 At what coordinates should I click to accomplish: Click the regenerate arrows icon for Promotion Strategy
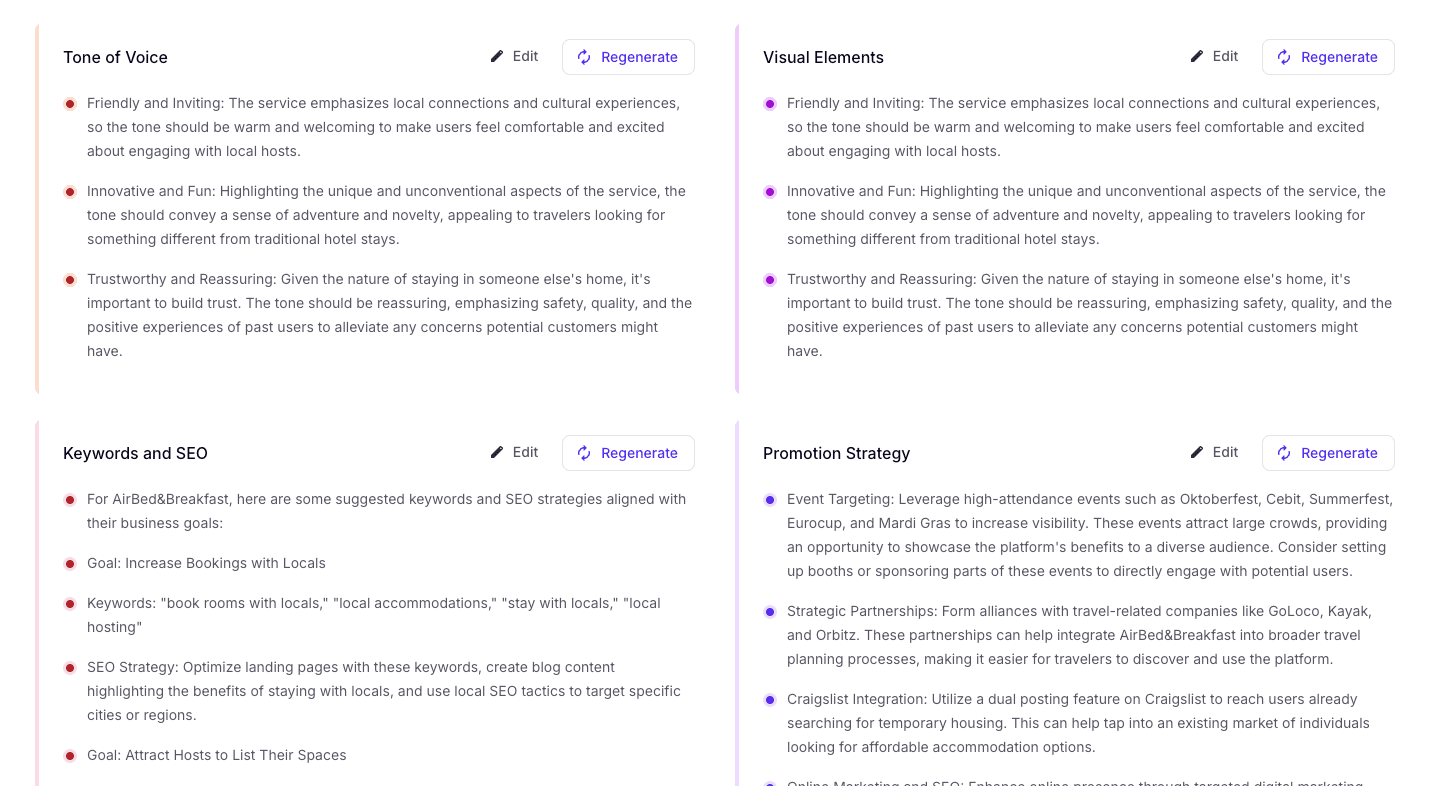tap(1285, 453)
